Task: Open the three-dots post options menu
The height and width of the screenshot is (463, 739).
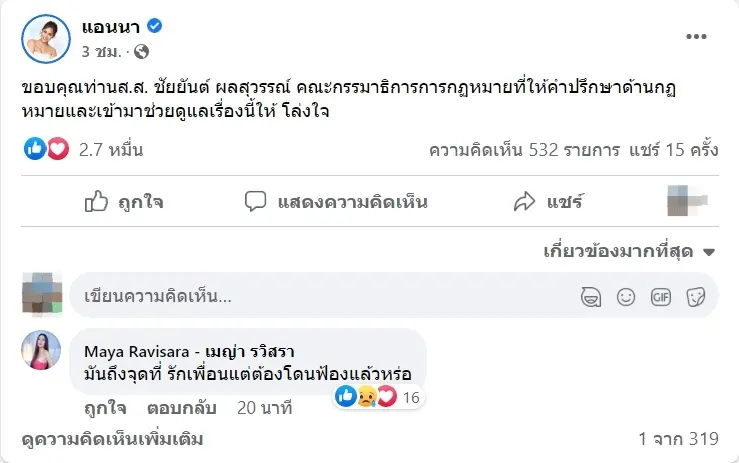Action: click(x=696, y=36)
